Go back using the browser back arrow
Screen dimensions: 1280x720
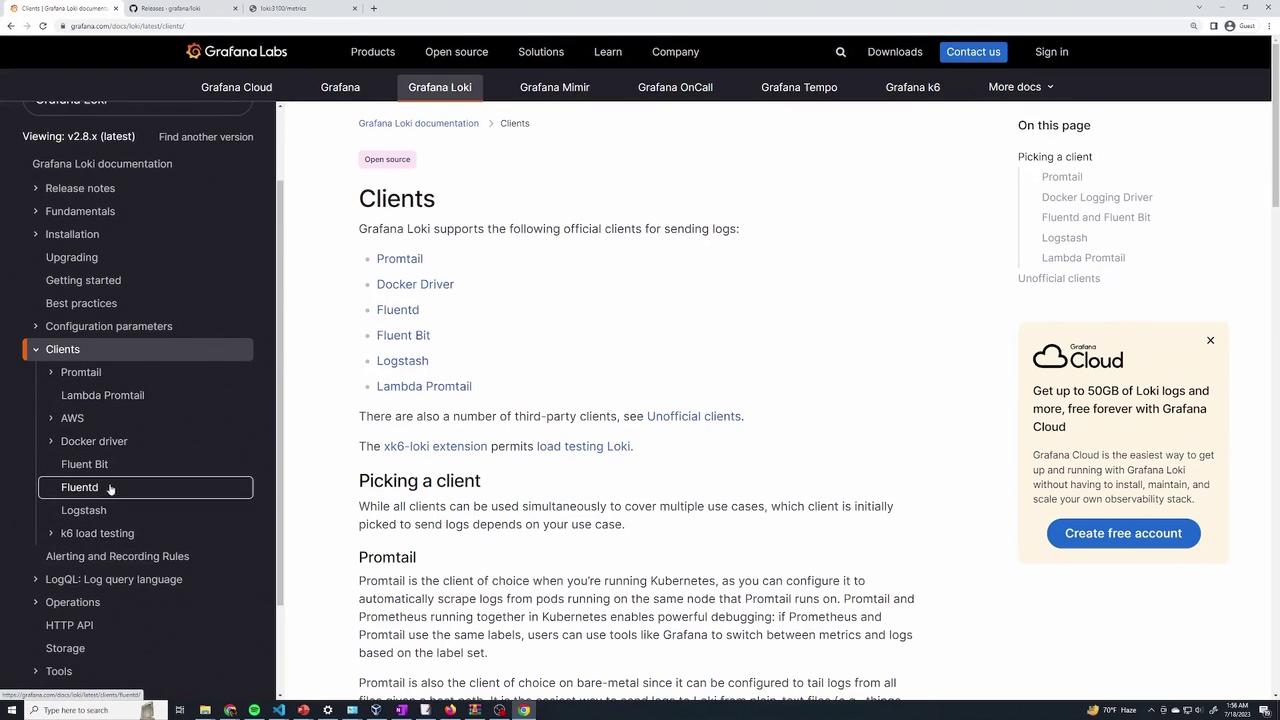point(11,26)
